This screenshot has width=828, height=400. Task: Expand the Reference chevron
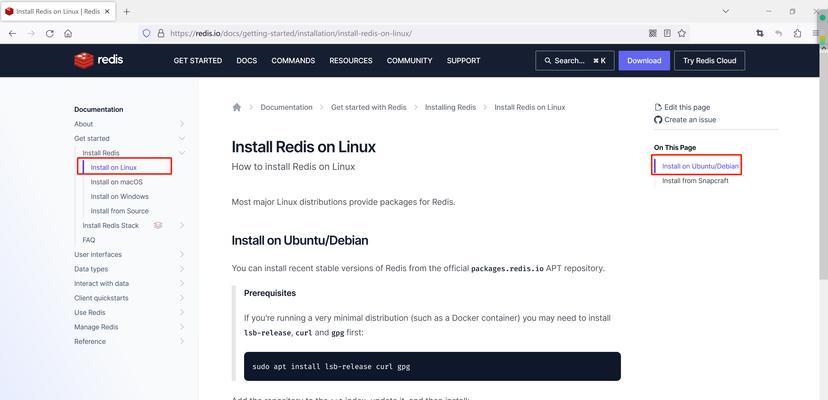(x=182, y=341)
